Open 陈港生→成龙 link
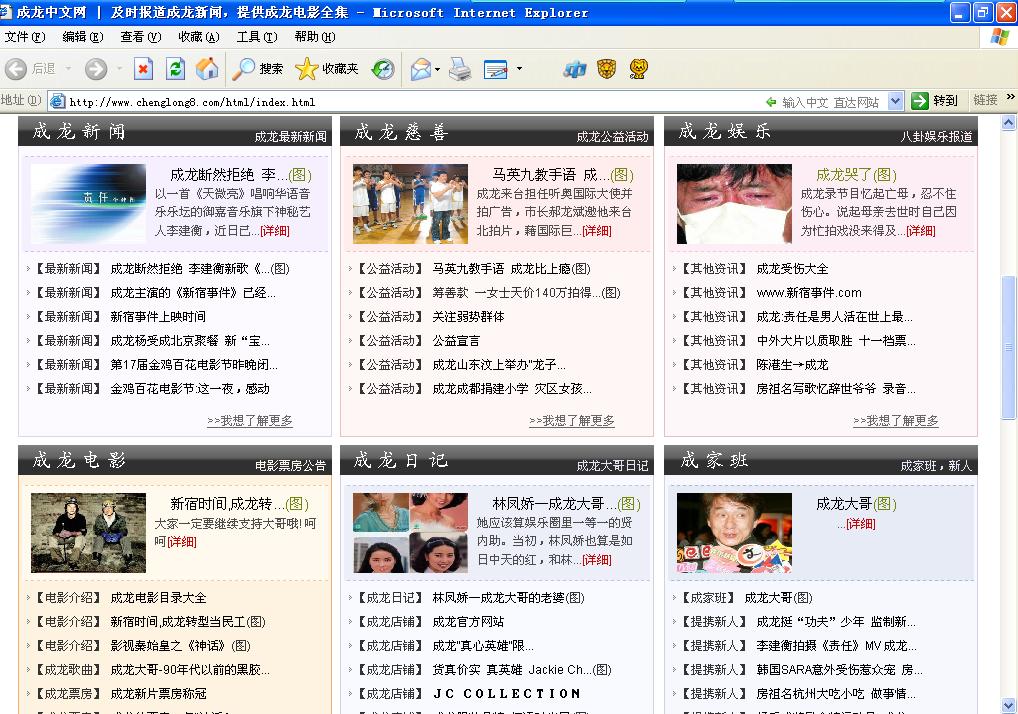The image size is (1018, 714). click(792, 365)
